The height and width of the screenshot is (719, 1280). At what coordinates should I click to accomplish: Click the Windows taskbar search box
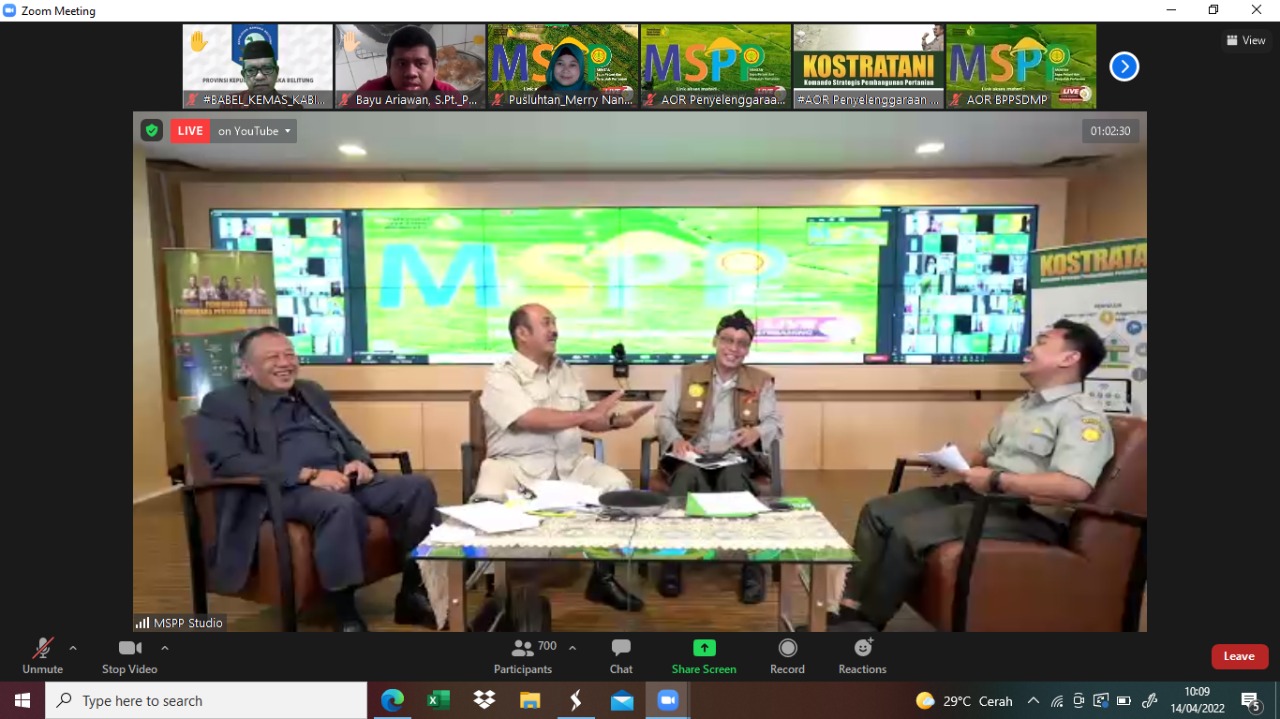pos(206,701)
